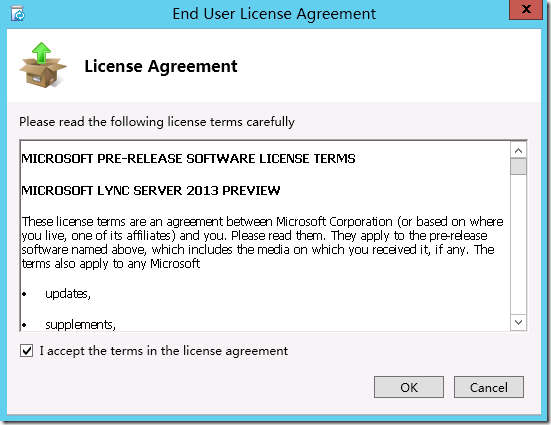Click the 'updates,' bullet item
The width and height of the screenshot is (551, 425).
point(68,294)
